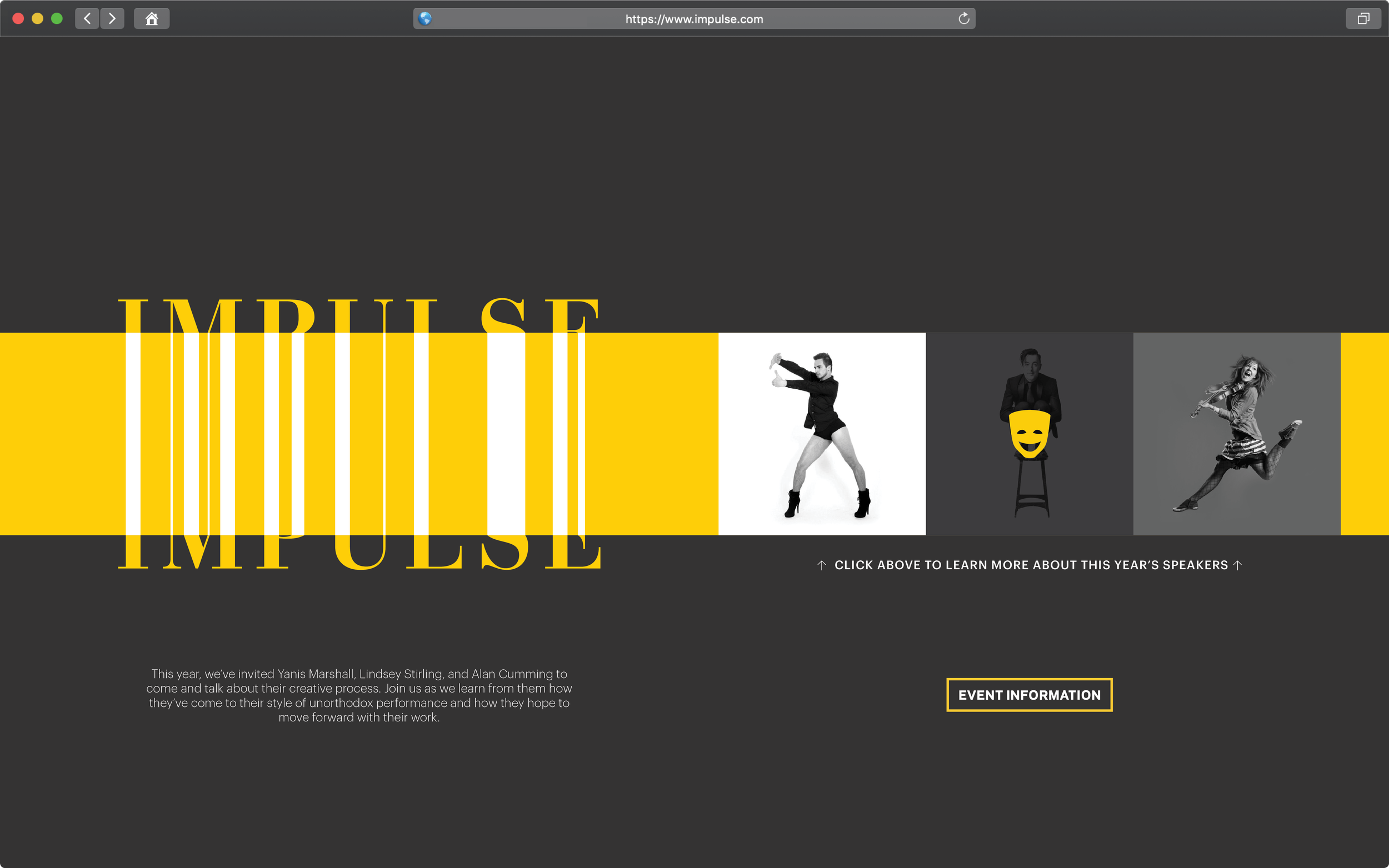Close the window with the red button
Image resolution: width=1389 pixels, height=868 pixels.
click(x=18, y=18)
